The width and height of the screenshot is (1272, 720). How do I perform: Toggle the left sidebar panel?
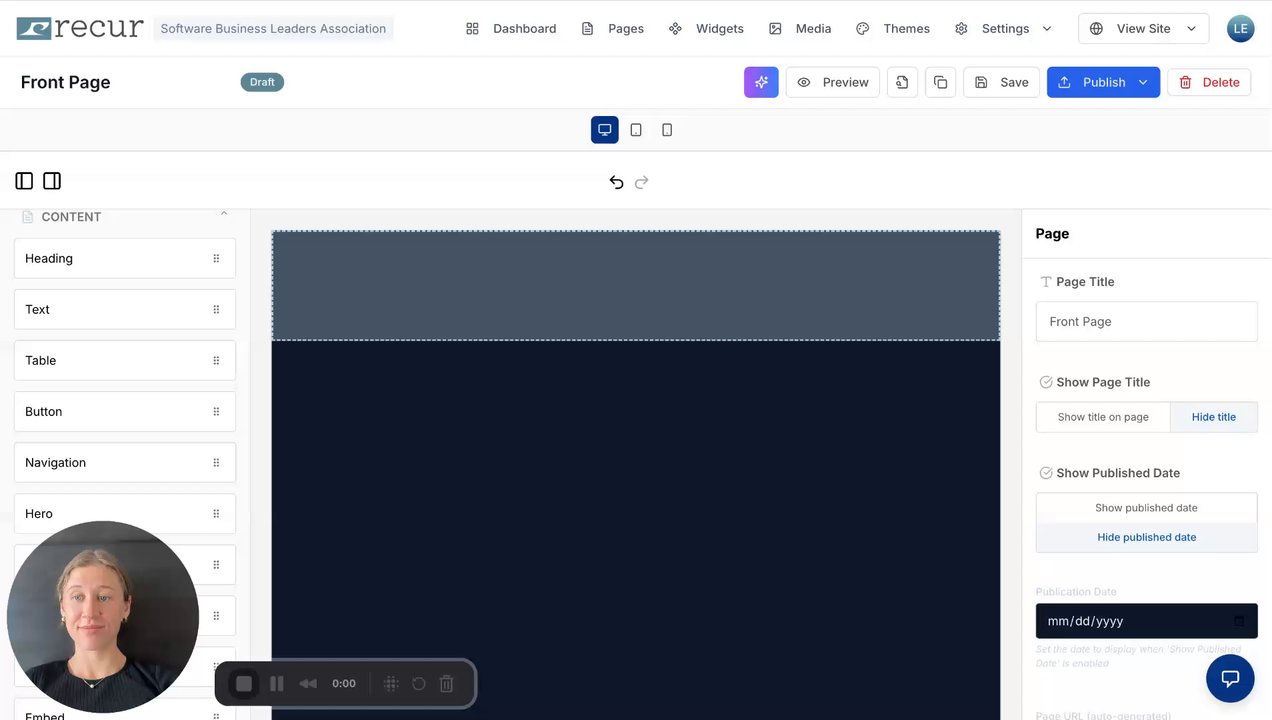(24, 181)
